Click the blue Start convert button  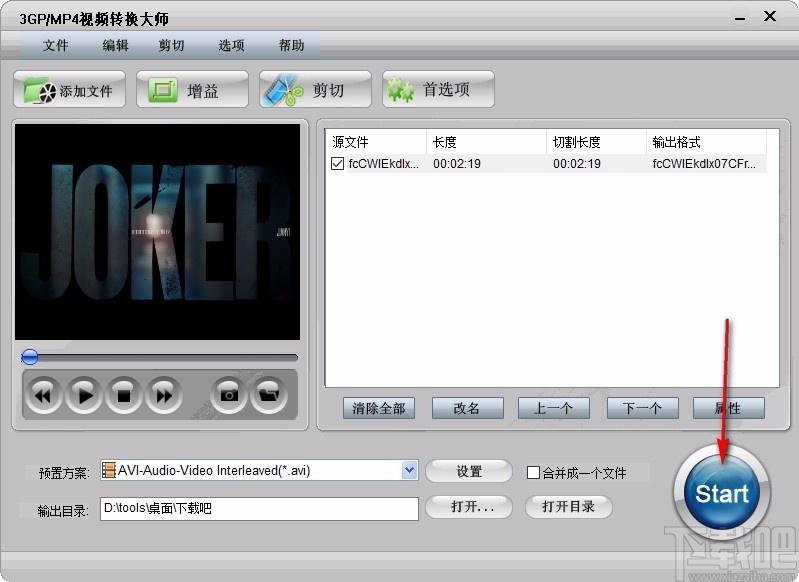tap(722, 493)
